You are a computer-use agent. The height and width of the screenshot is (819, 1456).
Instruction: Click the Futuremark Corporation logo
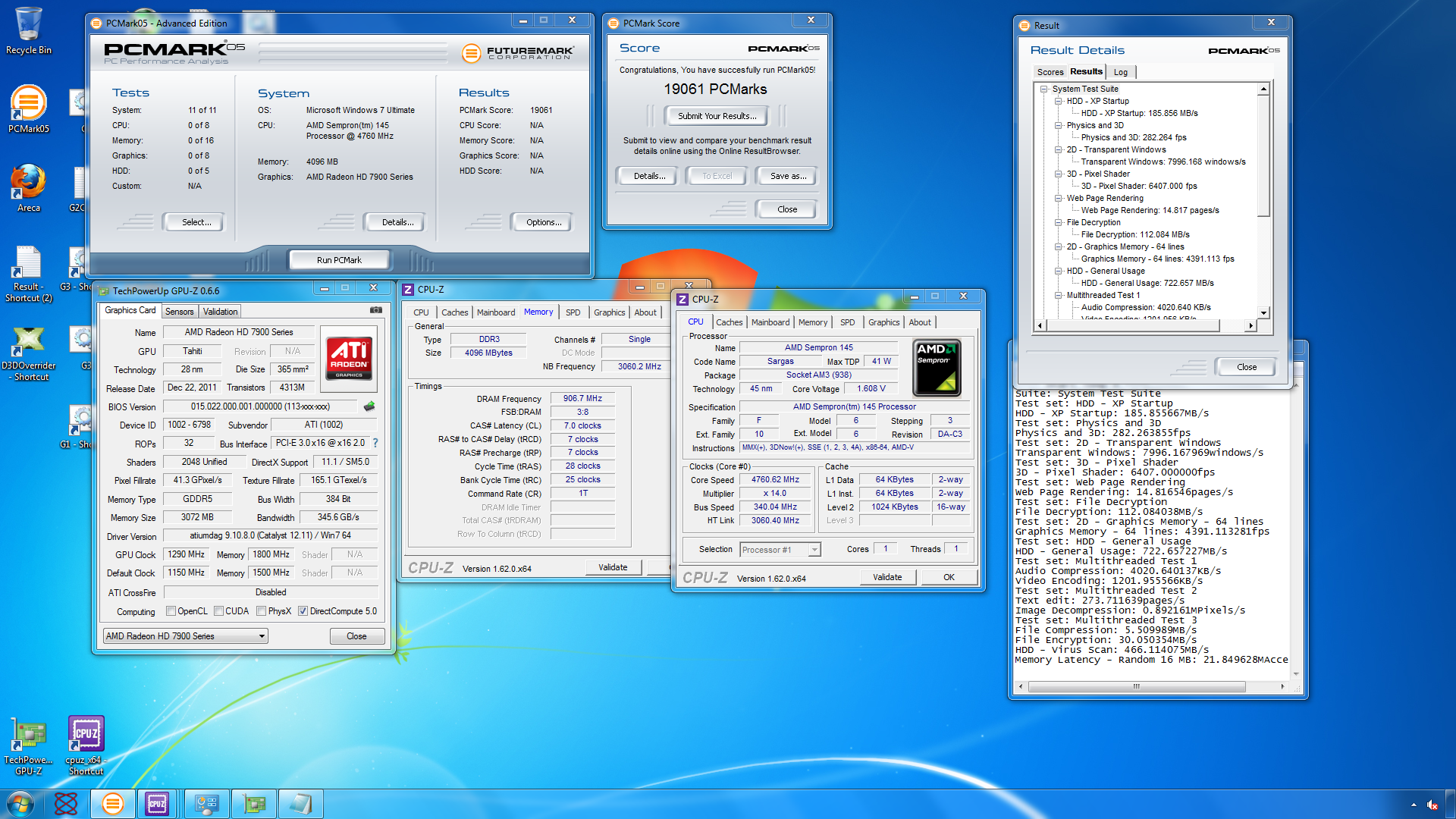(519, 53)
